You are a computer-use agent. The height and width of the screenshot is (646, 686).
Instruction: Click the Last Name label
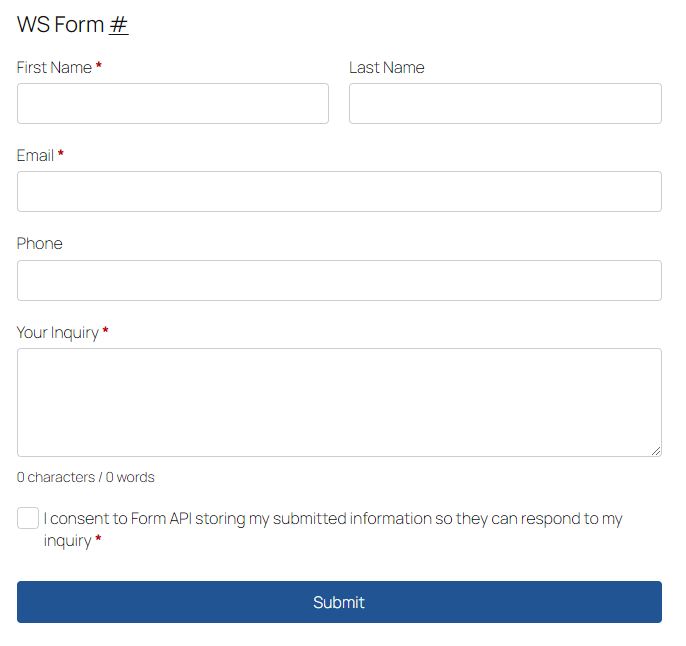tap(386, 68)
